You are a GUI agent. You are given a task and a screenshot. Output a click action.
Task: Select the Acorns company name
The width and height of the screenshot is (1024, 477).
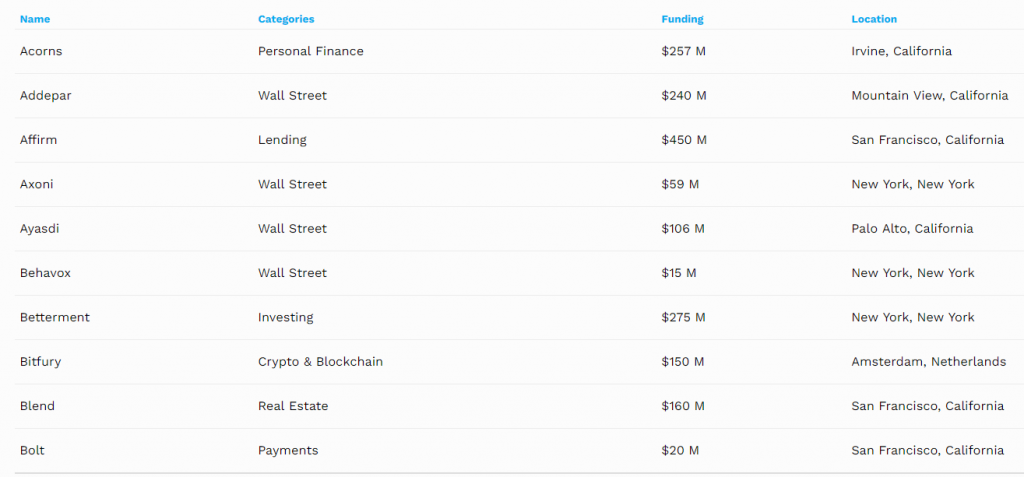(x=41, y=51)
